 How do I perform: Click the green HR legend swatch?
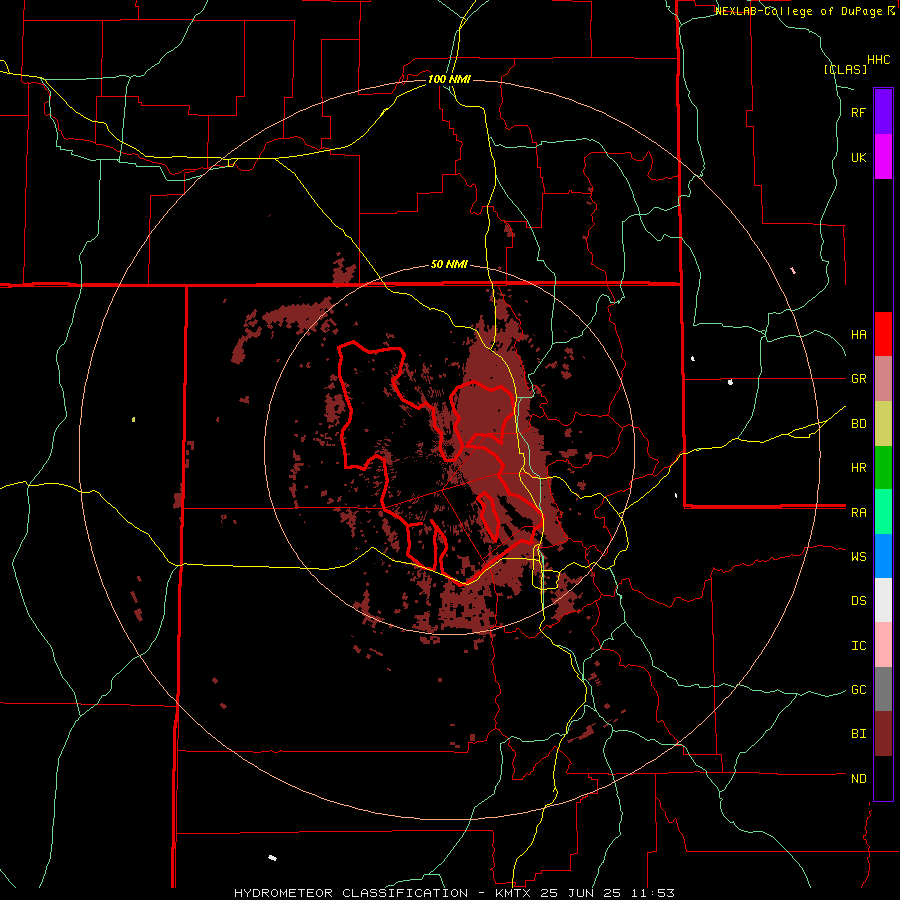(883, 468)
